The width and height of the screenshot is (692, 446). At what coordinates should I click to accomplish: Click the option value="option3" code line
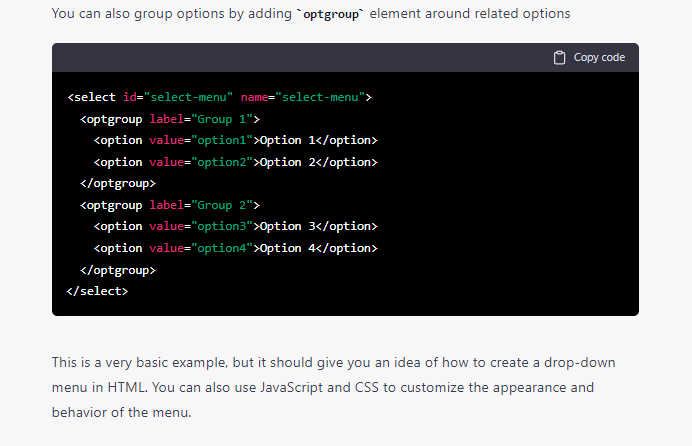pyautogui.click(x=236, y=226)
